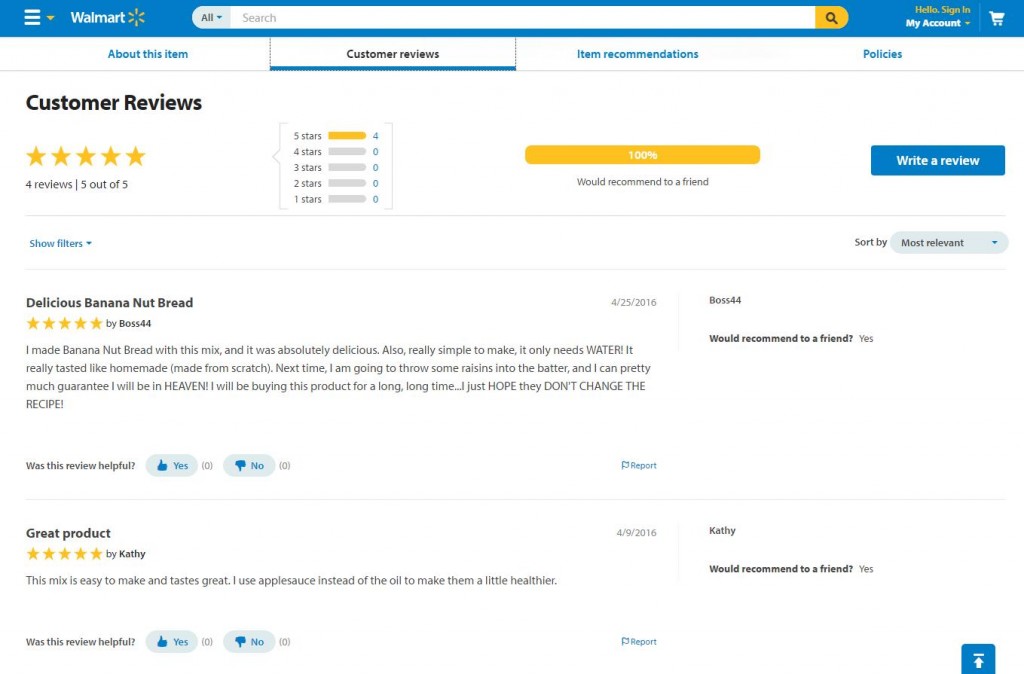
Task: Click the Write a review button
Action: 937,160
